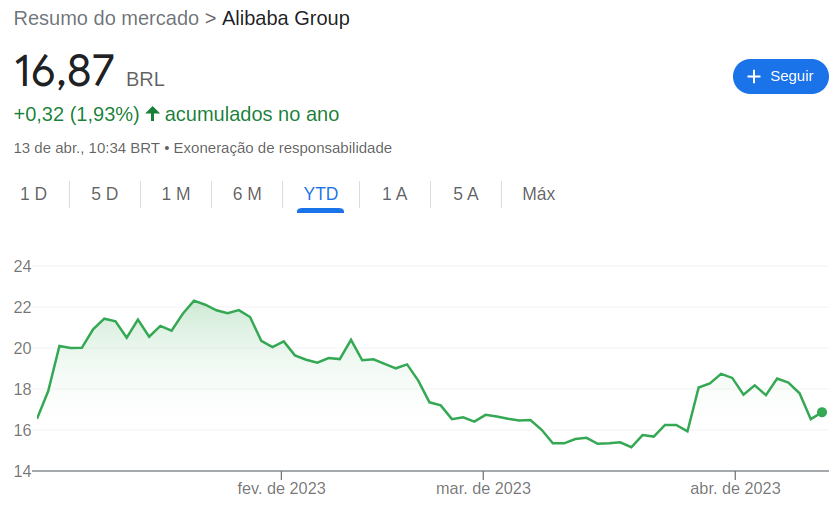Click the green current-price dot on chart
Image resolution: width=839 pixels, height=505 pixels.
click(x=822, y=412)
